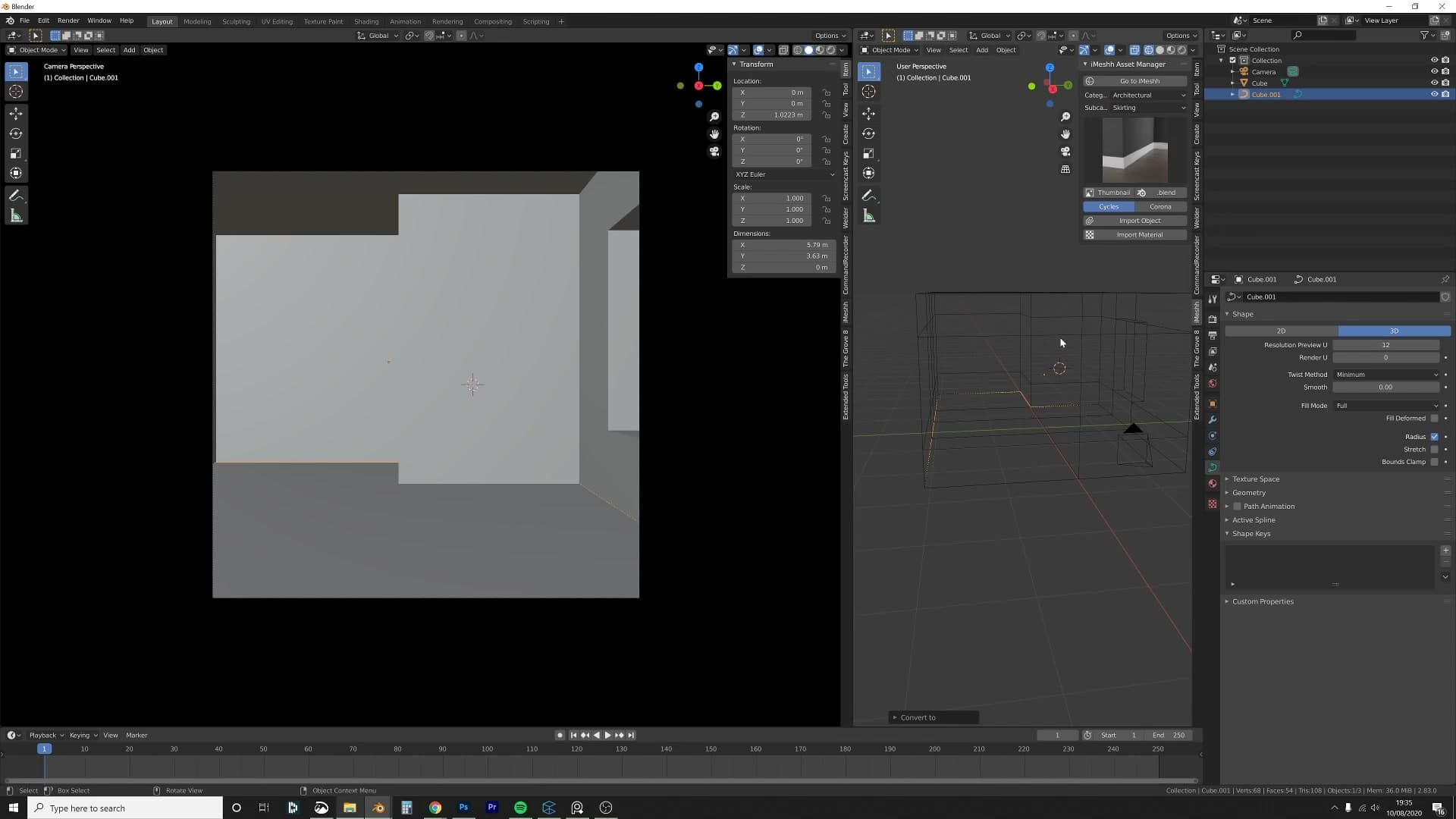The width and height of the screenshot is (1456, 819).
Task: Enable the Bounds Clamp checkbox
Action: click(1434, 462)
